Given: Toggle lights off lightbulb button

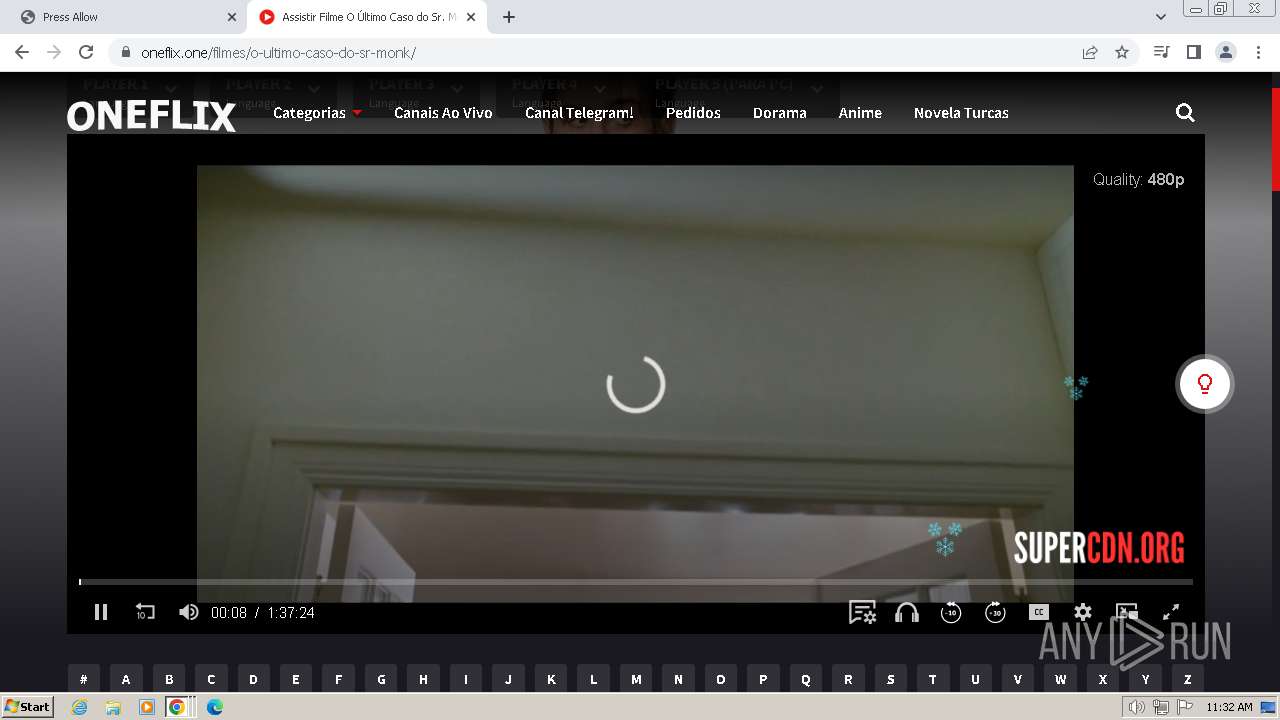Looking at the screenshot, I should [1205, 384].
